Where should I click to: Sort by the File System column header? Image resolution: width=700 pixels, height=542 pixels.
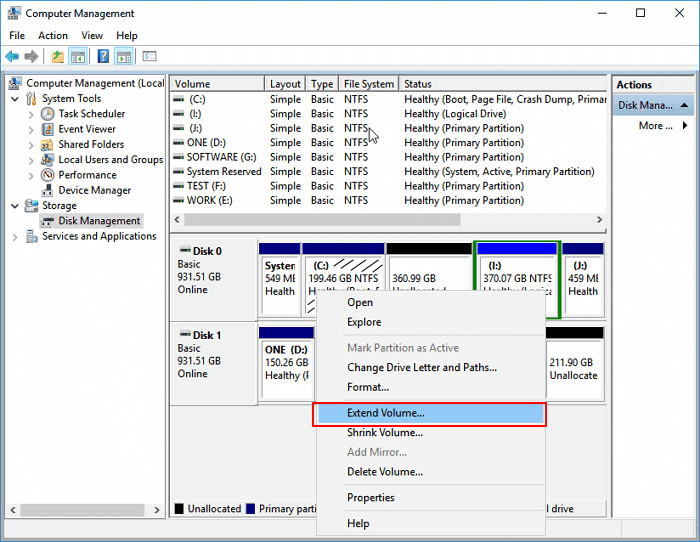(367, 85)
